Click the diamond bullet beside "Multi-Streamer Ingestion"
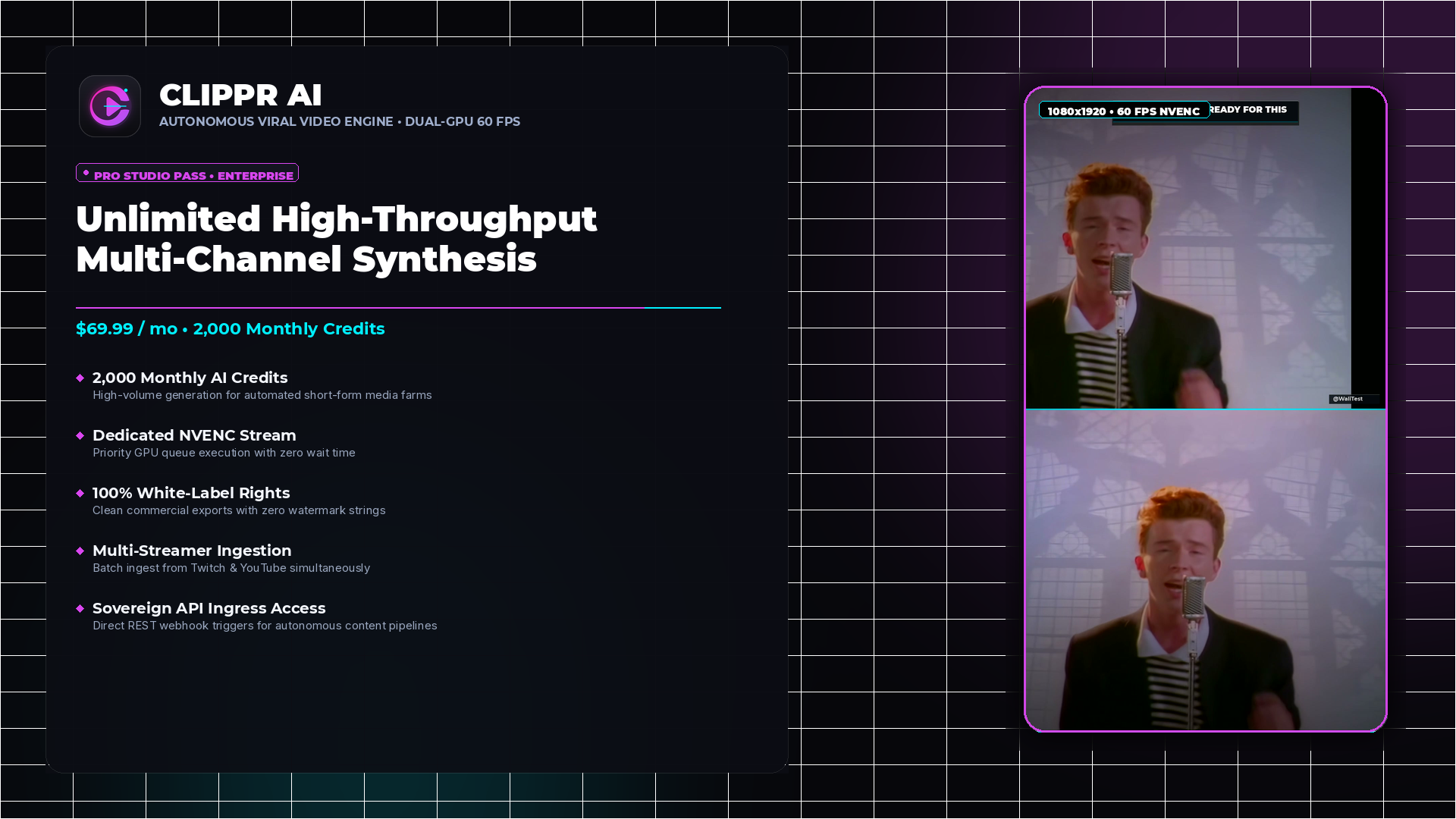Image resolution: width=1456 pixels, height=819 pixels. pos(80,551)
